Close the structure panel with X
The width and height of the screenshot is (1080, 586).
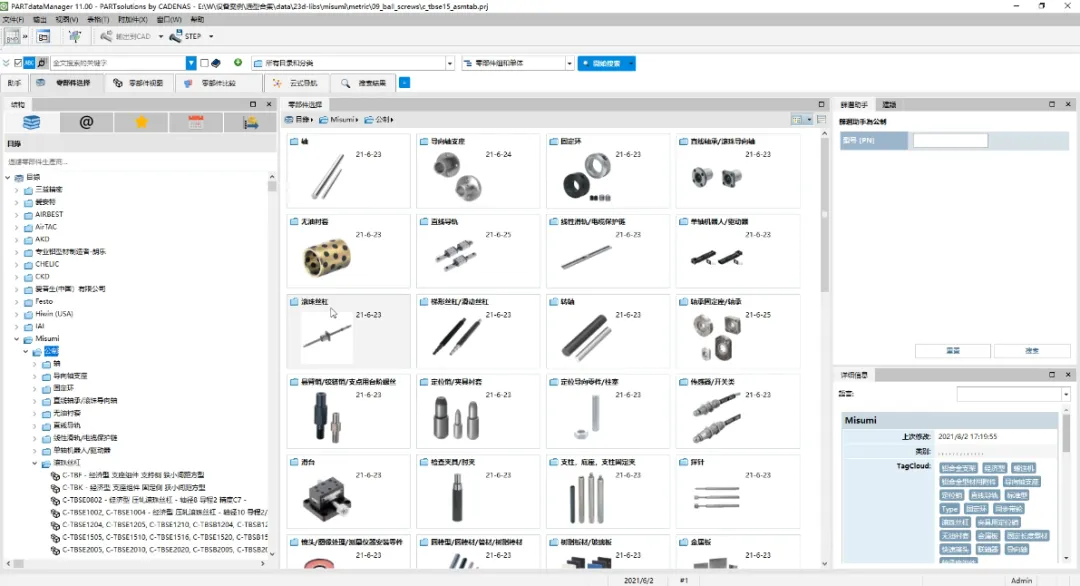269,105
